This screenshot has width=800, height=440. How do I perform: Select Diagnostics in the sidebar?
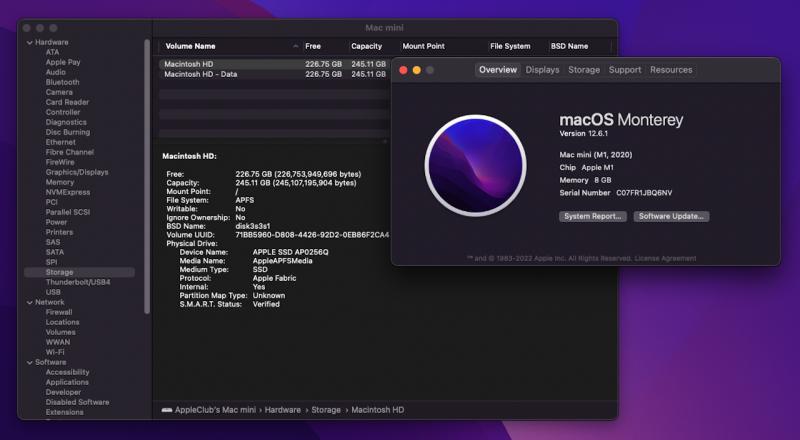66,122
